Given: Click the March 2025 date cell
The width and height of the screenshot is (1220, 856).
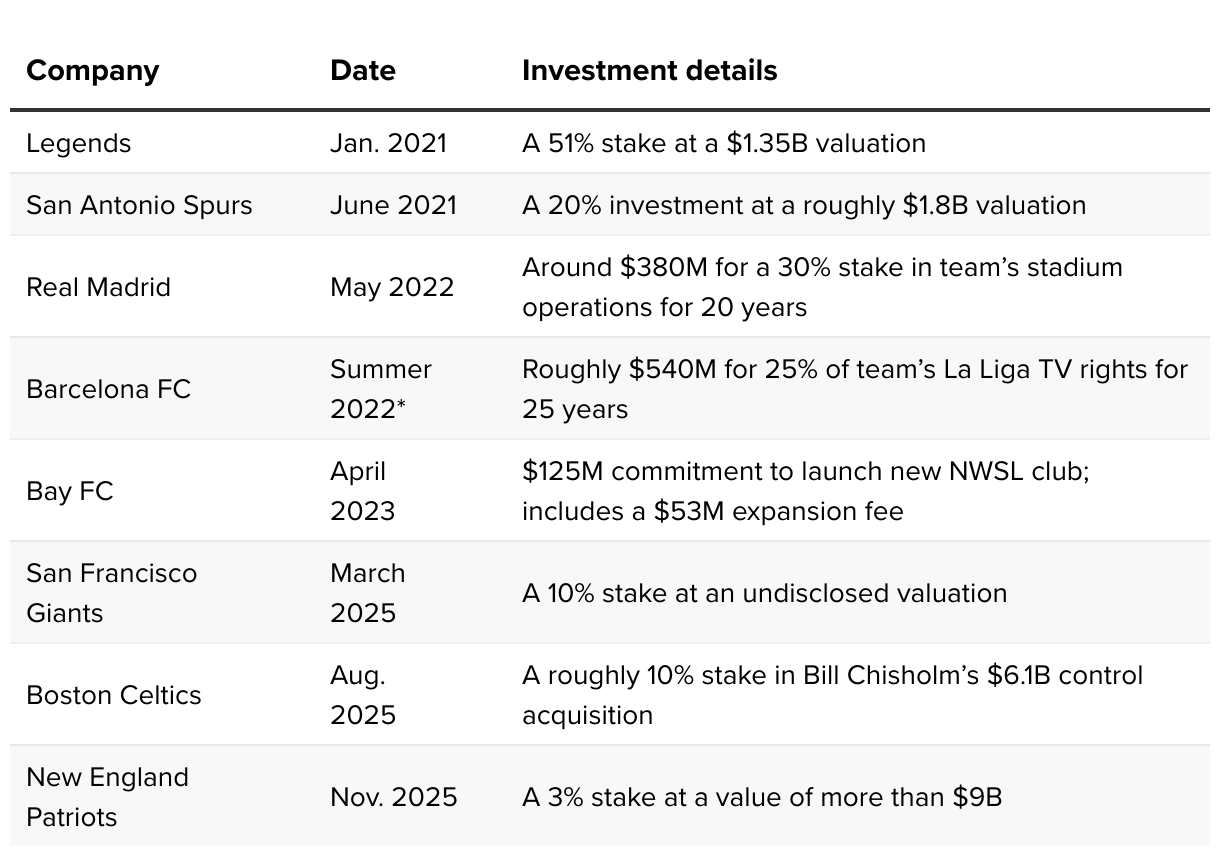Looking at the screenshot, I should click(x=367, y=593).
